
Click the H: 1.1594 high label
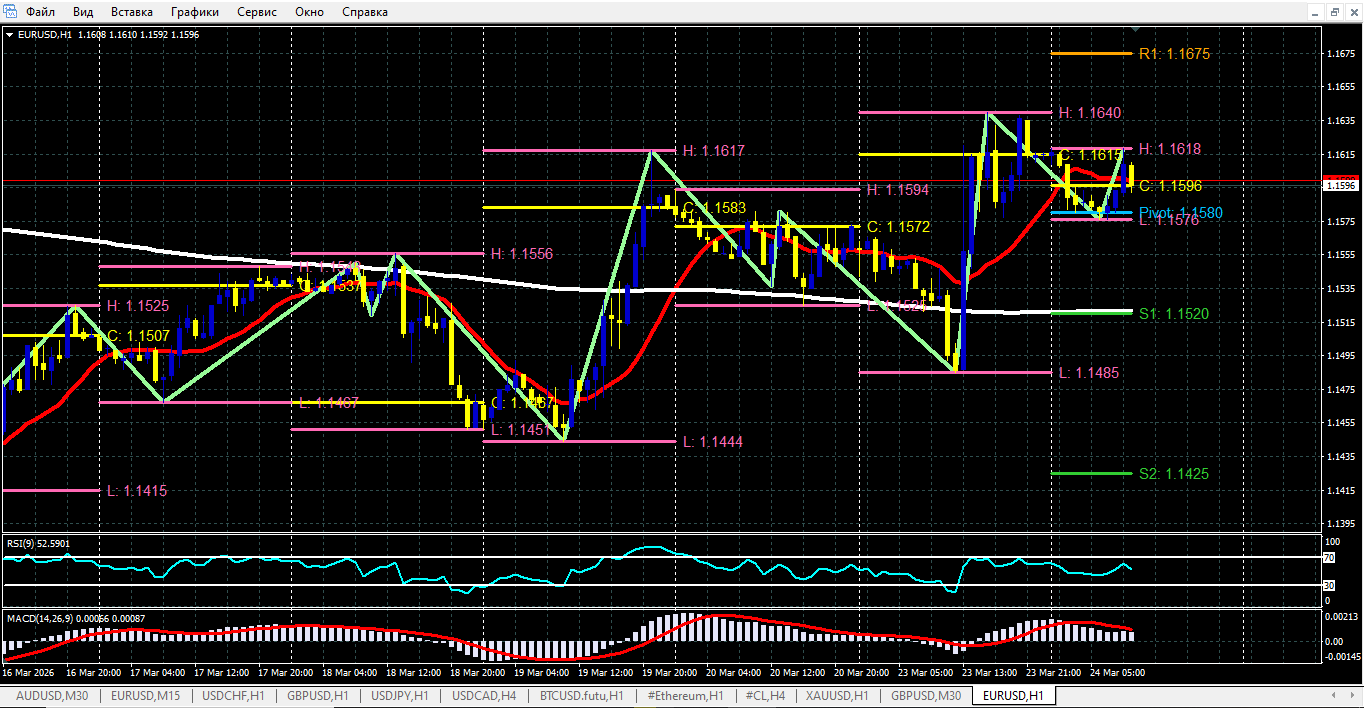pos(898,190)
